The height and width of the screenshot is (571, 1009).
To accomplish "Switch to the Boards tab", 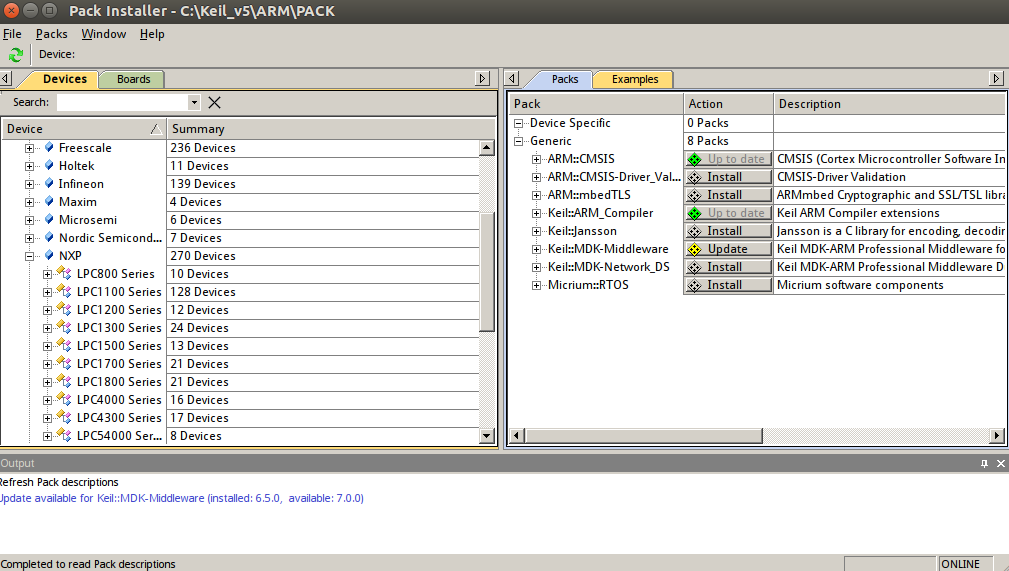I will pyautogui.click(x=133, y=79).
